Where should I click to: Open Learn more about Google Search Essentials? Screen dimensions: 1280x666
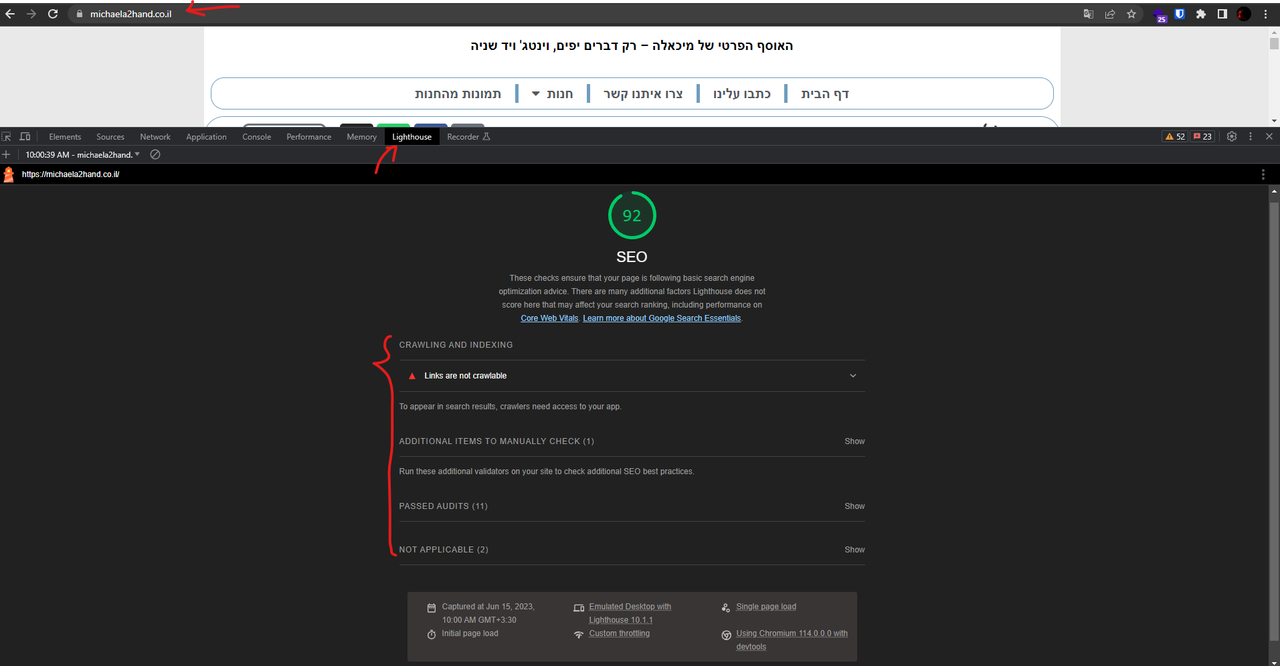662,318
